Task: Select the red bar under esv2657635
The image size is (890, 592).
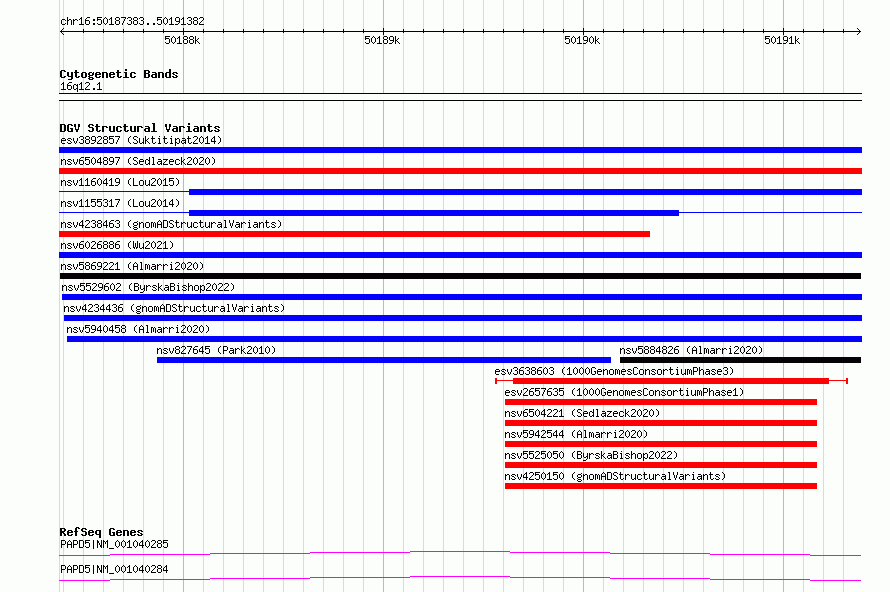Action: pyautogui.click(x=661, y=402)
